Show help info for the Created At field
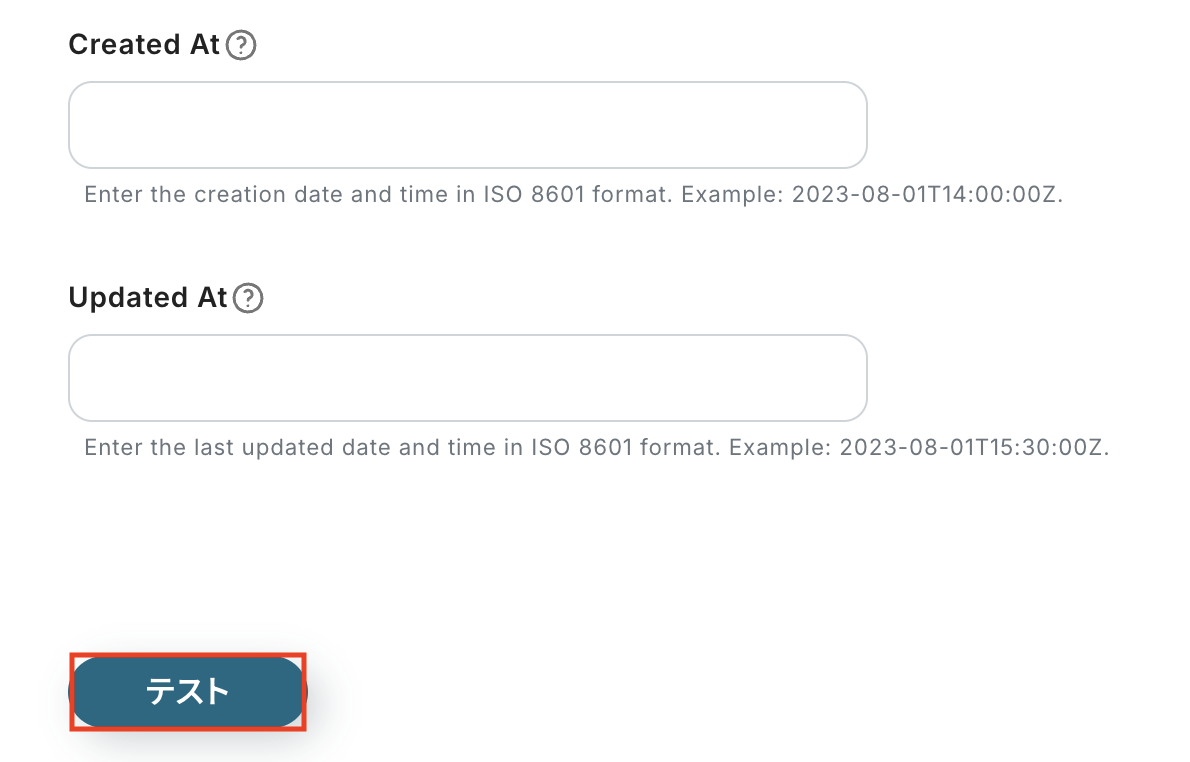Screen dimensions: 1190x762 click(241, 46)
